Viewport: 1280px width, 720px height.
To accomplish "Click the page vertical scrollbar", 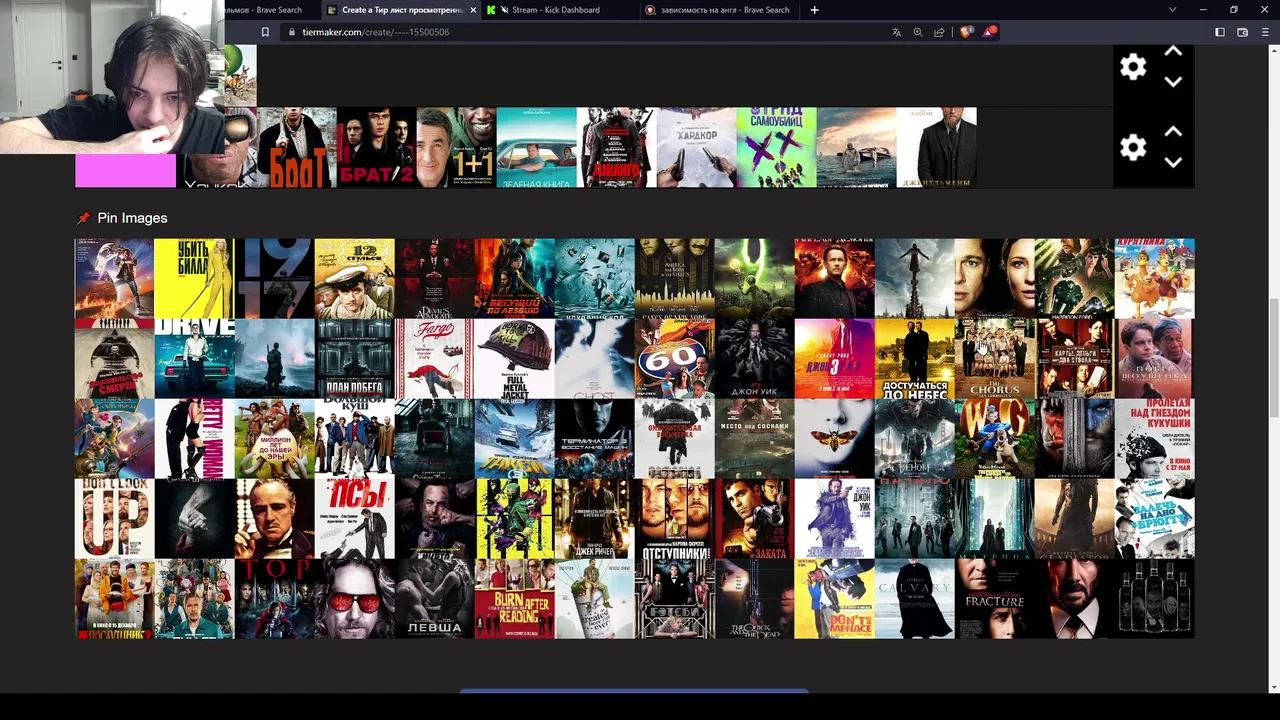I will pos(1272,360).
